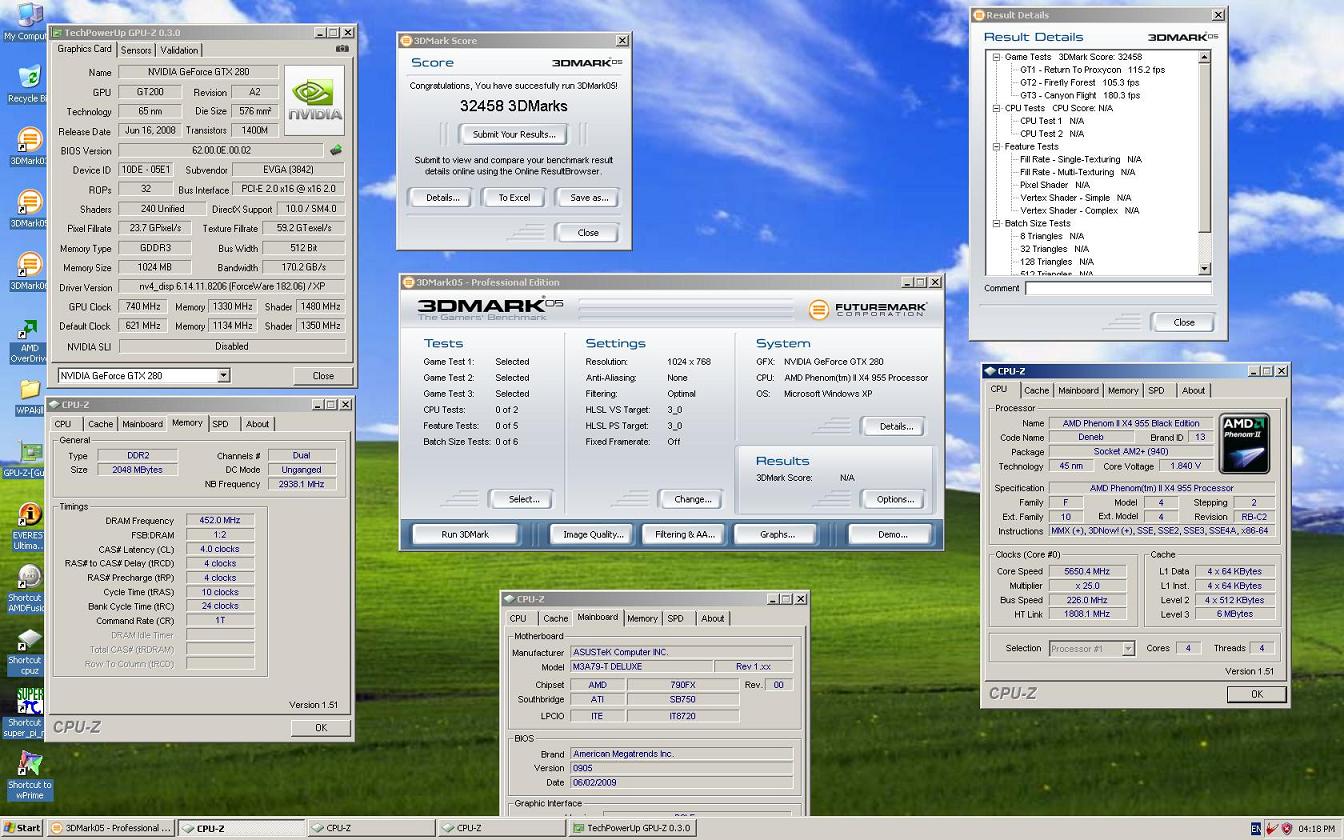Image resolution: width=1344 pixels, height=840 pixels.
Task: Open Image Quality options
Action: pos(593,534)
